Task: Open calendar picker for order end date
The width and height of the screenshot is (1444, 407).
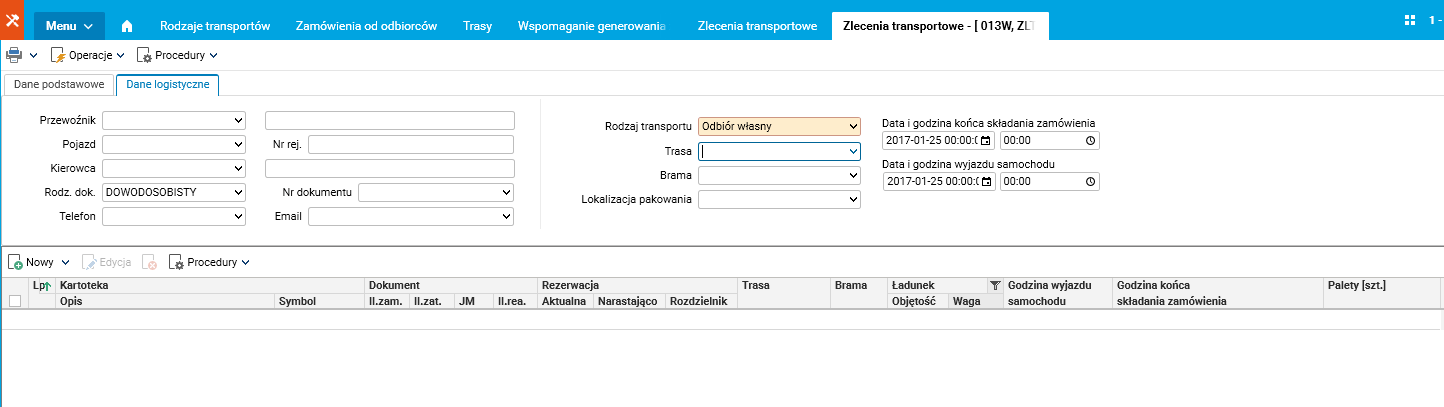Action: click(987, 141)
